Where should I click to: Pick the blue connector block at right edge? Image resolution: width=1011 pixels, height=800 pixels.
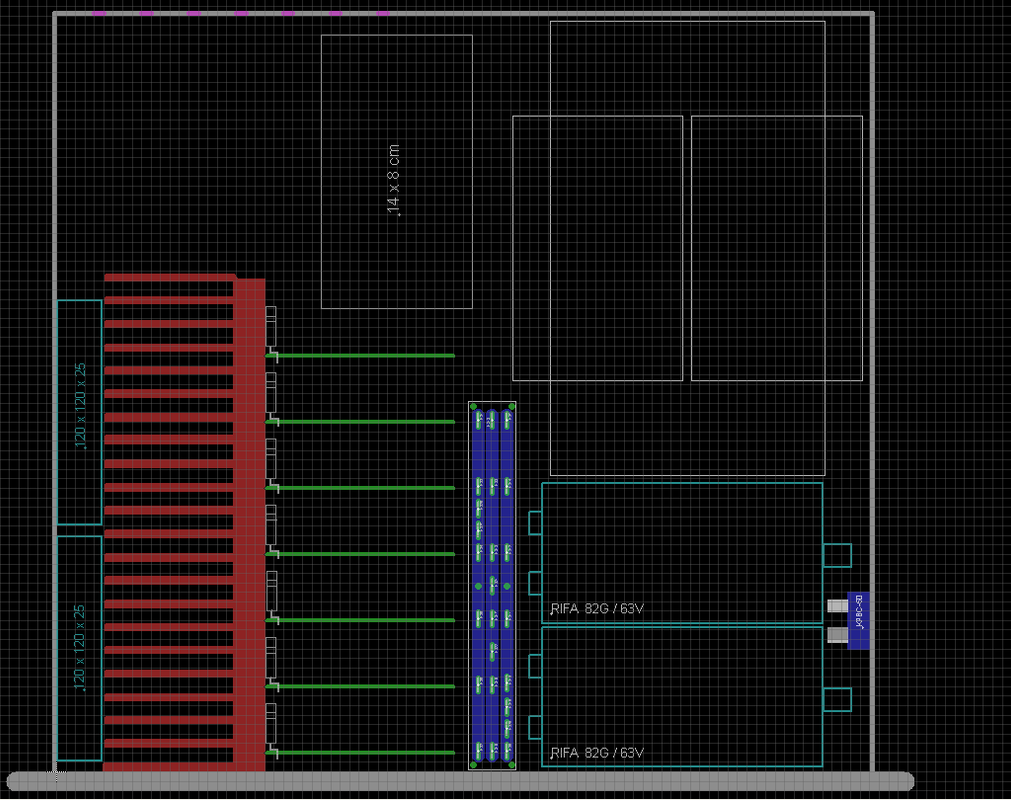tap(858, 620)
